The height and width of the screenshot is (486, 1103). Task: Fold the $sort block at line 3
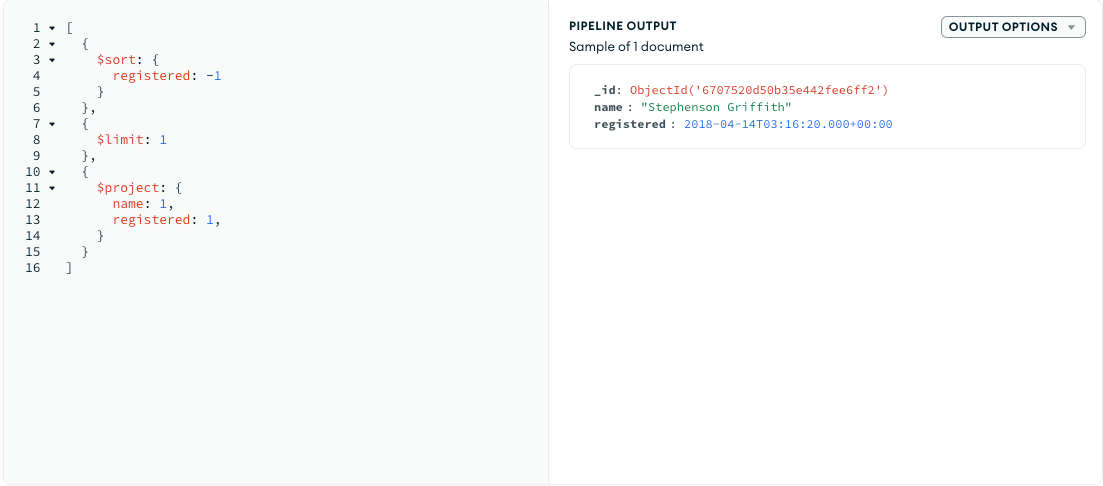52,60
